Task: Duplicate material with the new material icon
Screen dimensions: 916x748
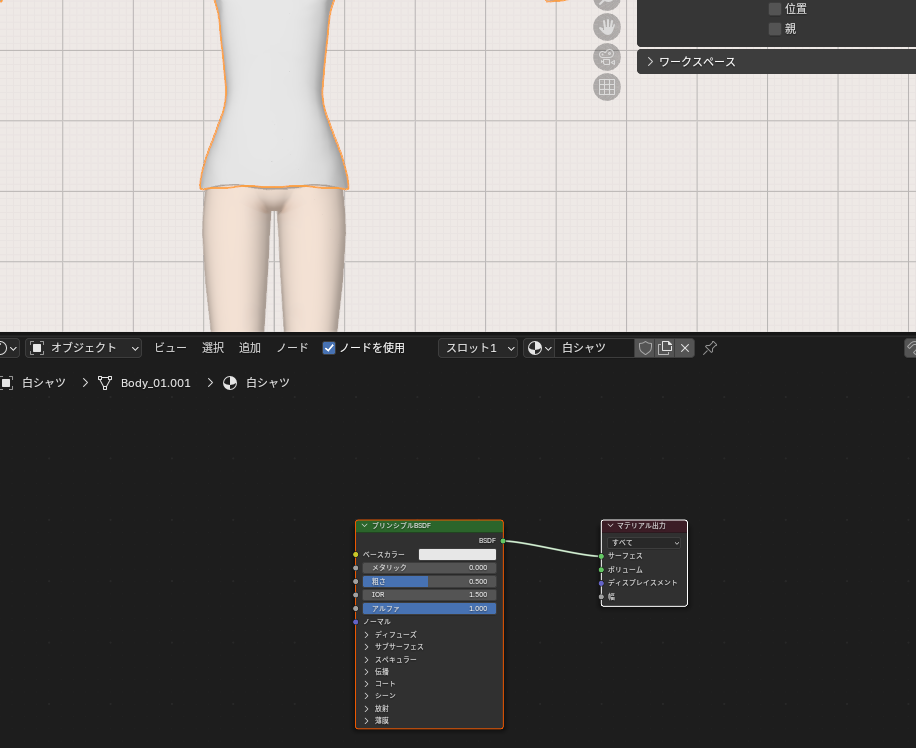Action: [x=665, y=348]
